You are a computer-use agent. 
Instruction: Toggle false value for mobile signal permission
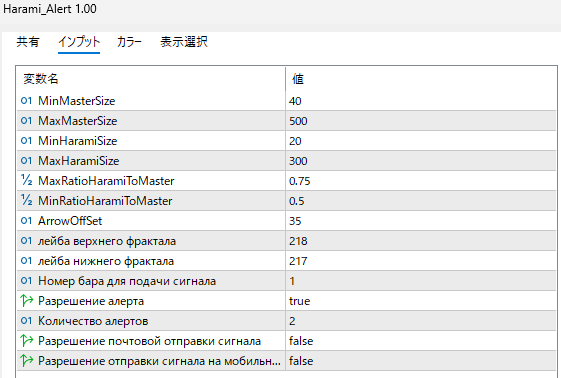point(421,361)
